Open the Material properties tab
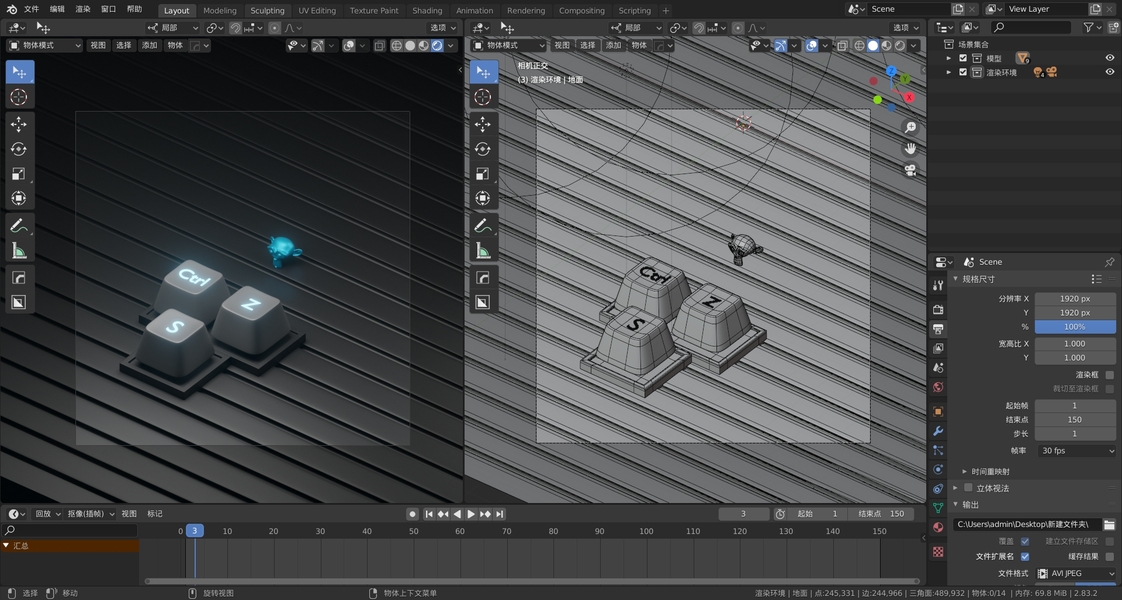Image resolution: width=1122 pixels, height=600 pixels. pos(938,528)
